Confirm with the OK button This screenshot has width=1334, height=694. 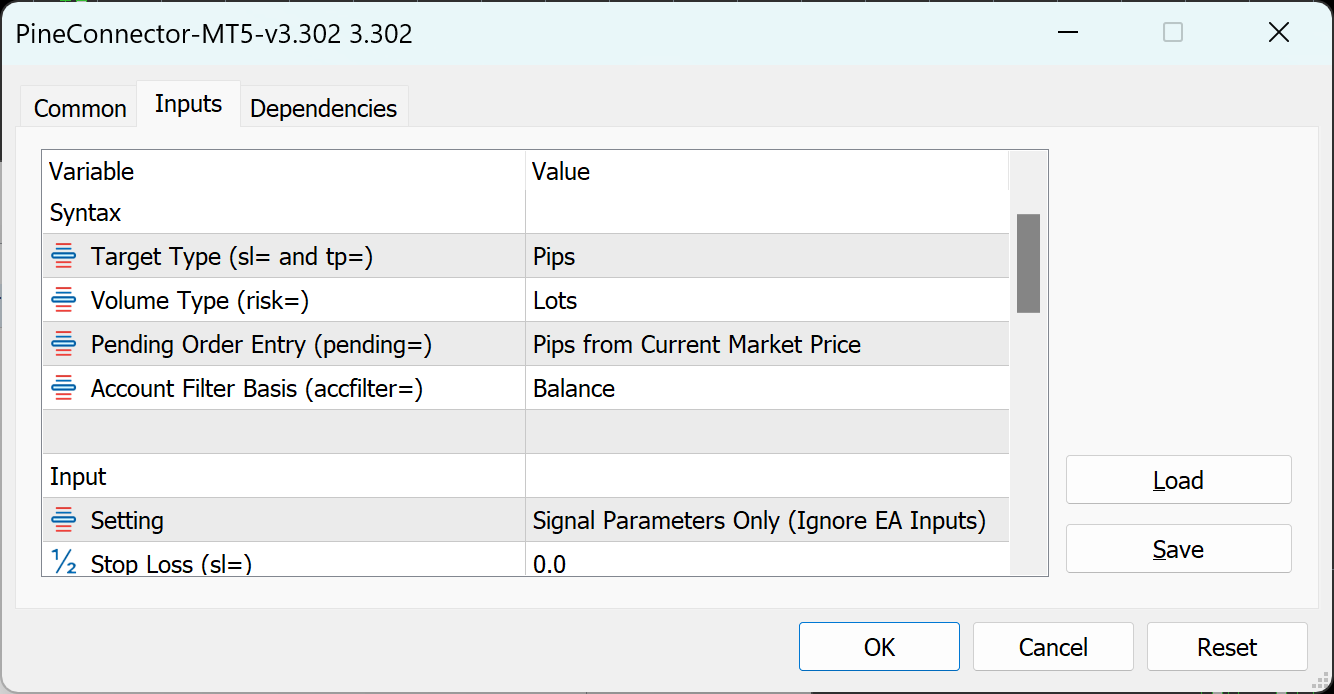[879, 647]
